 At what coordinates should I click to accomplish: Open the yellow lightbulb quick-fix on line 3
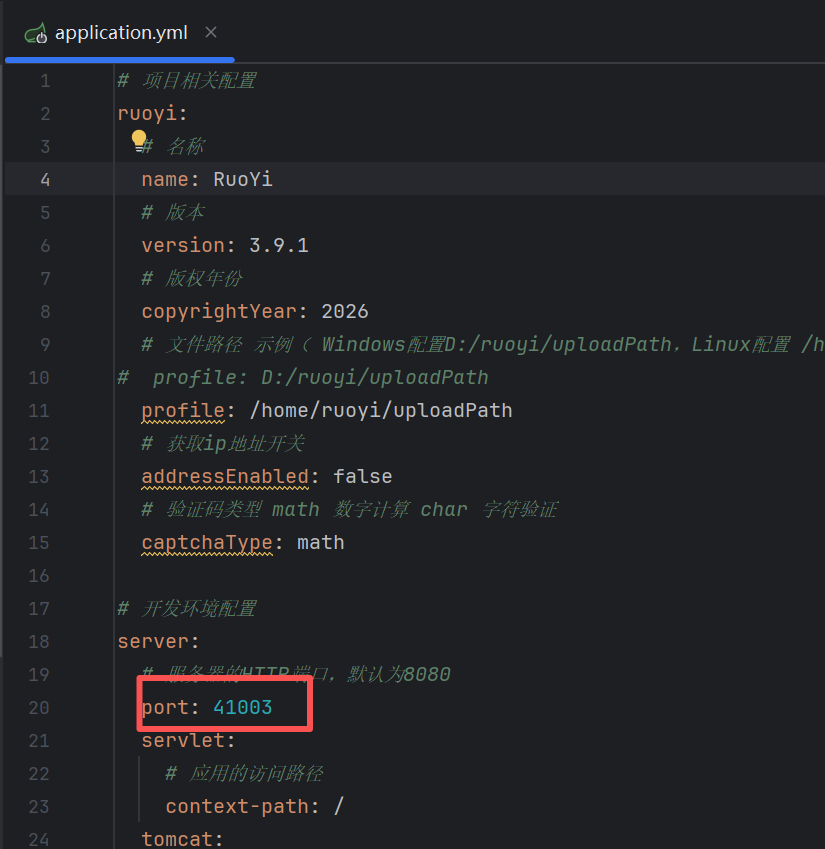click(x=139, y=140)
